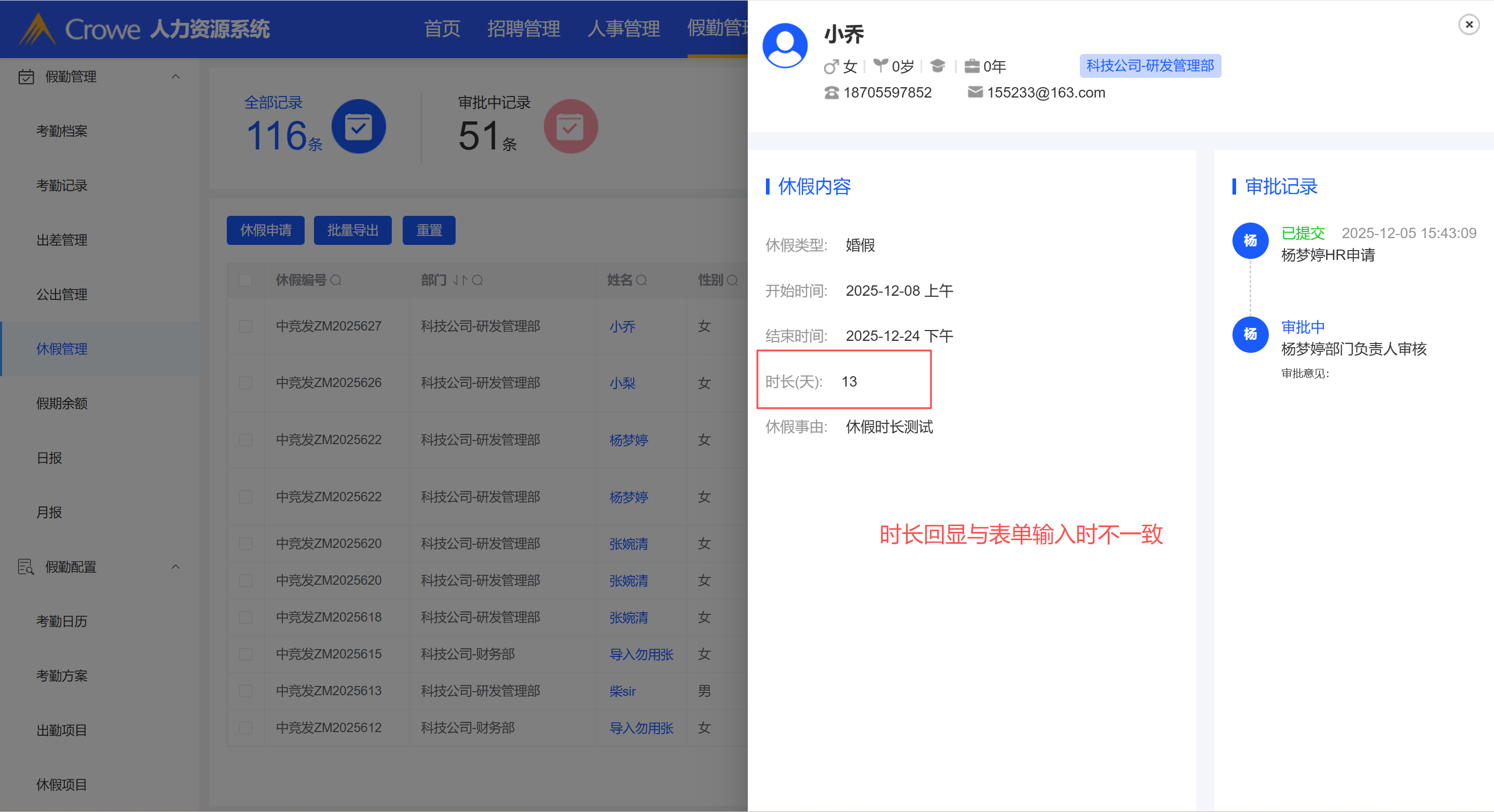1494x812 pixels.
Task: Check the row for 中竞发ZM2025627
Action: (245, 326)
